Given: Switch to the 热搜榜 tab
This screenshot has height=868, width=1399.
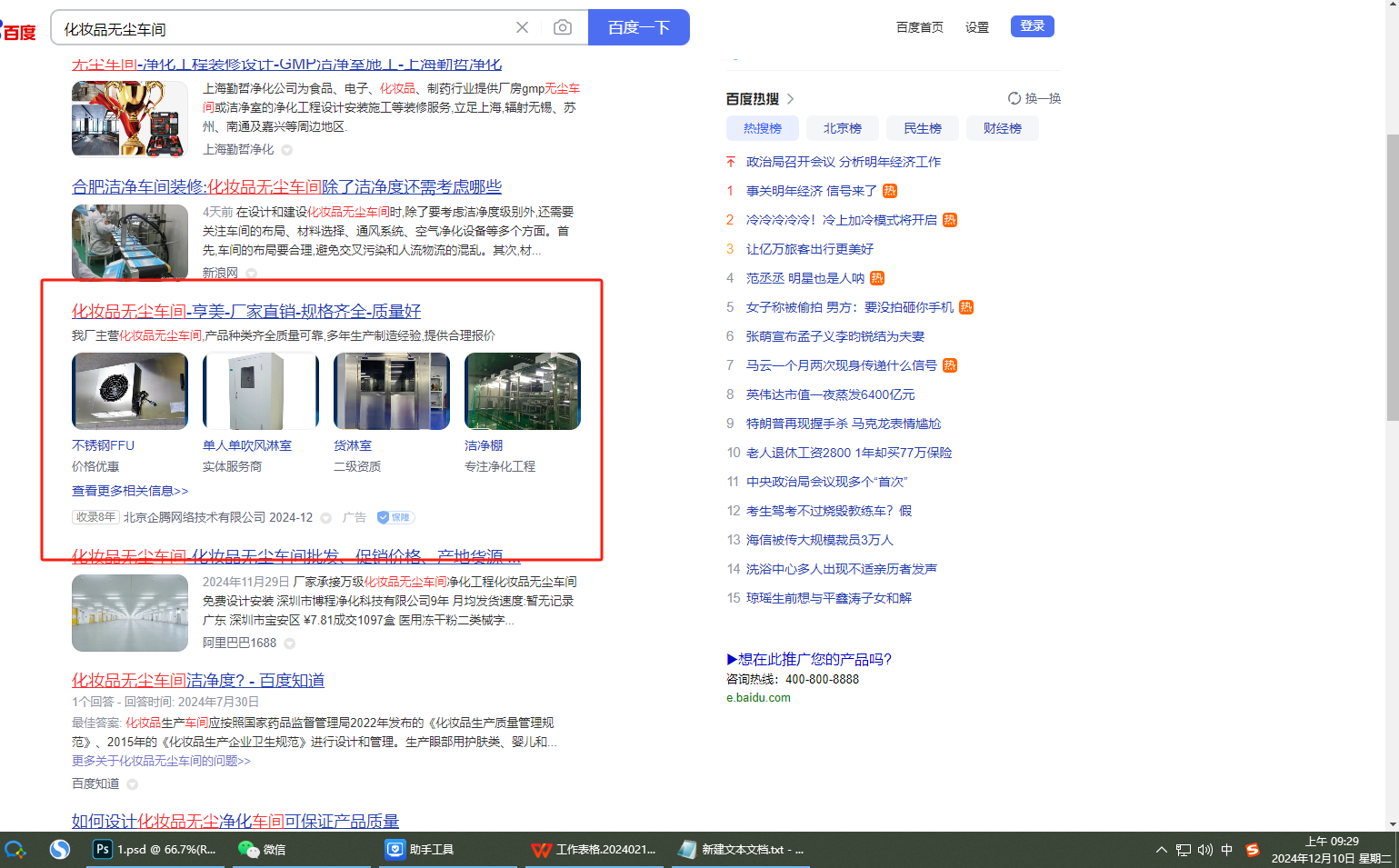Looking at the screenshot, I should (763, 128).
